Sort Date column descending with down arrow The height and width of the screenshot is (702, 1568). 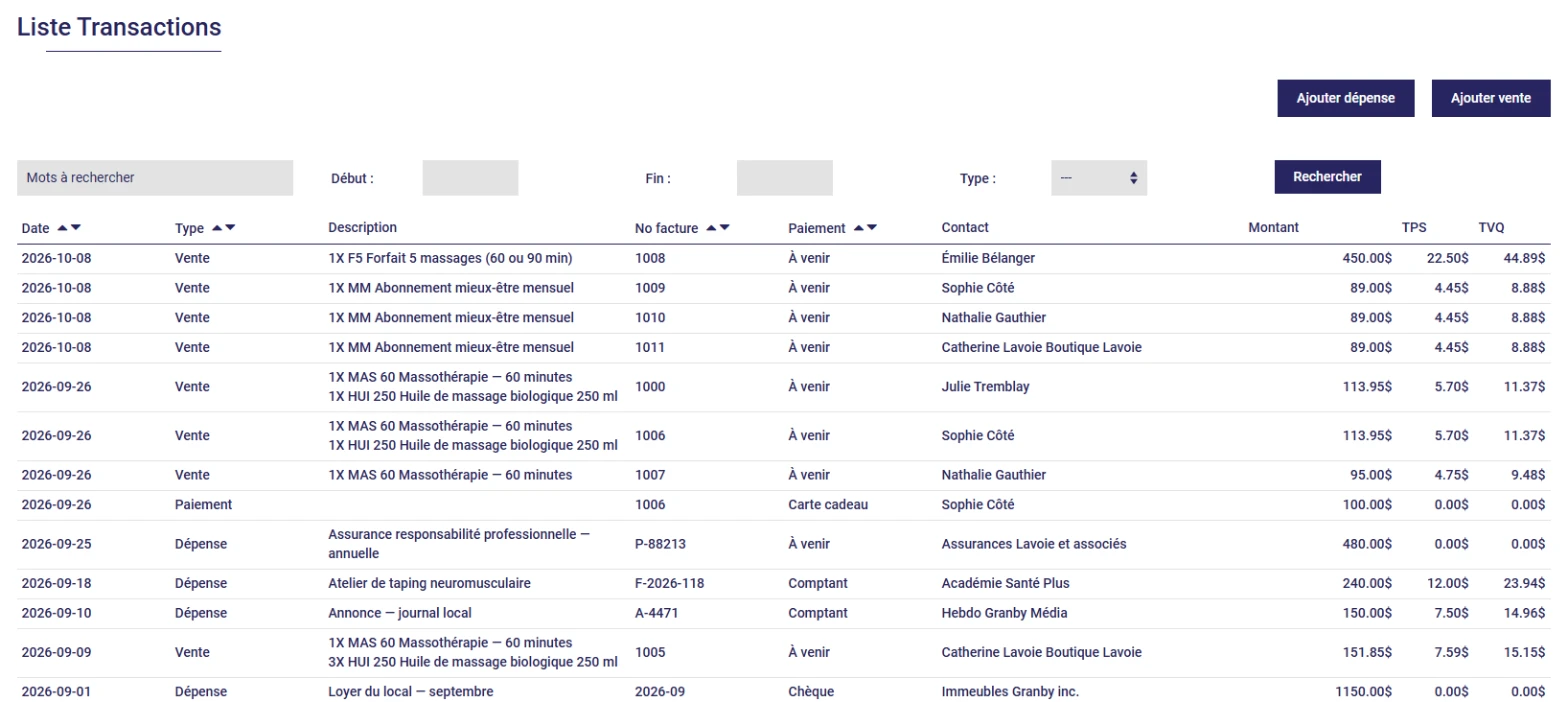(x=76, y=228)
